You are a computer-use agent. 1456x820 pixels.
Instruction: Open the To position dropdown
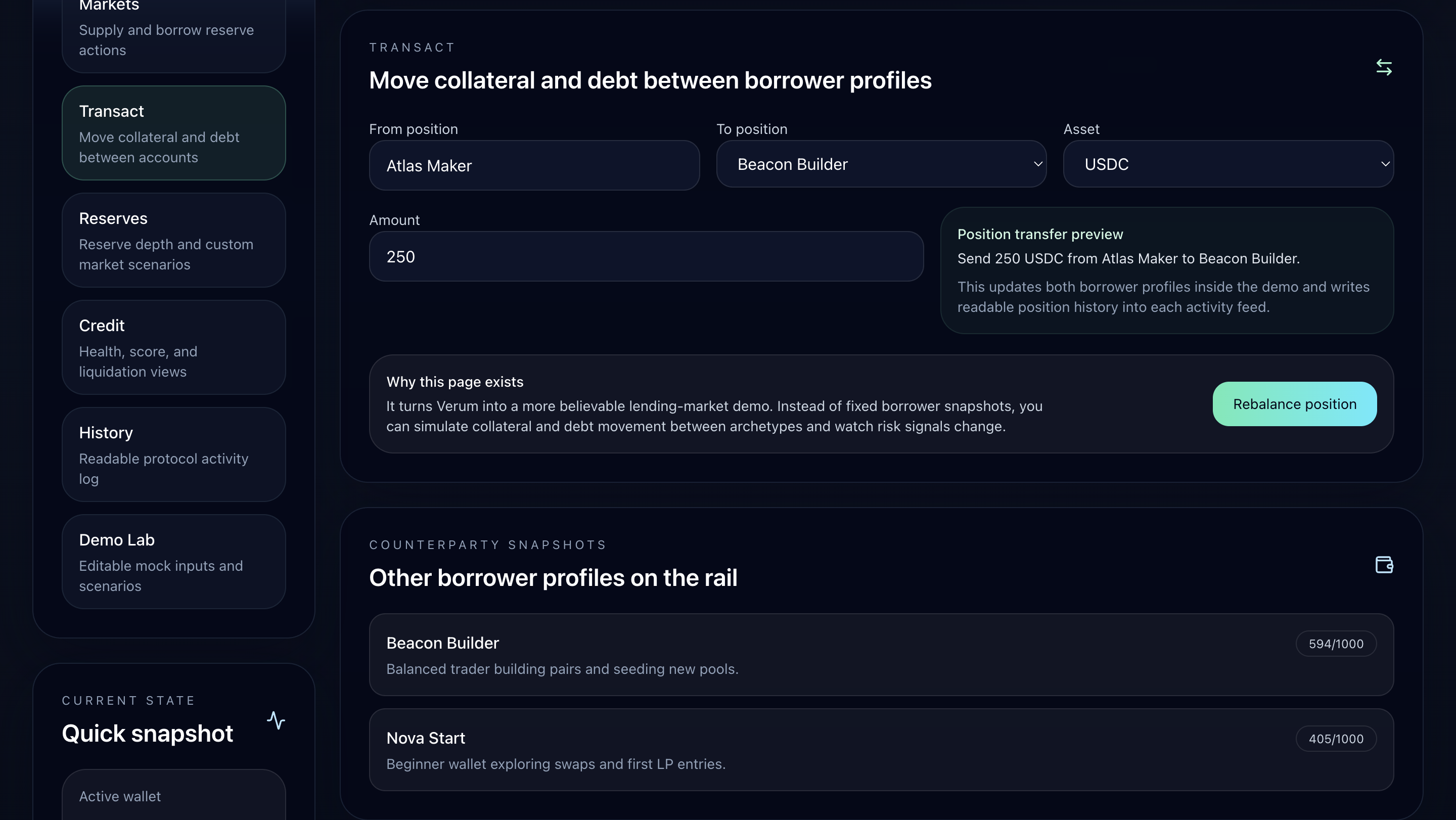click(x=881, y=164)
